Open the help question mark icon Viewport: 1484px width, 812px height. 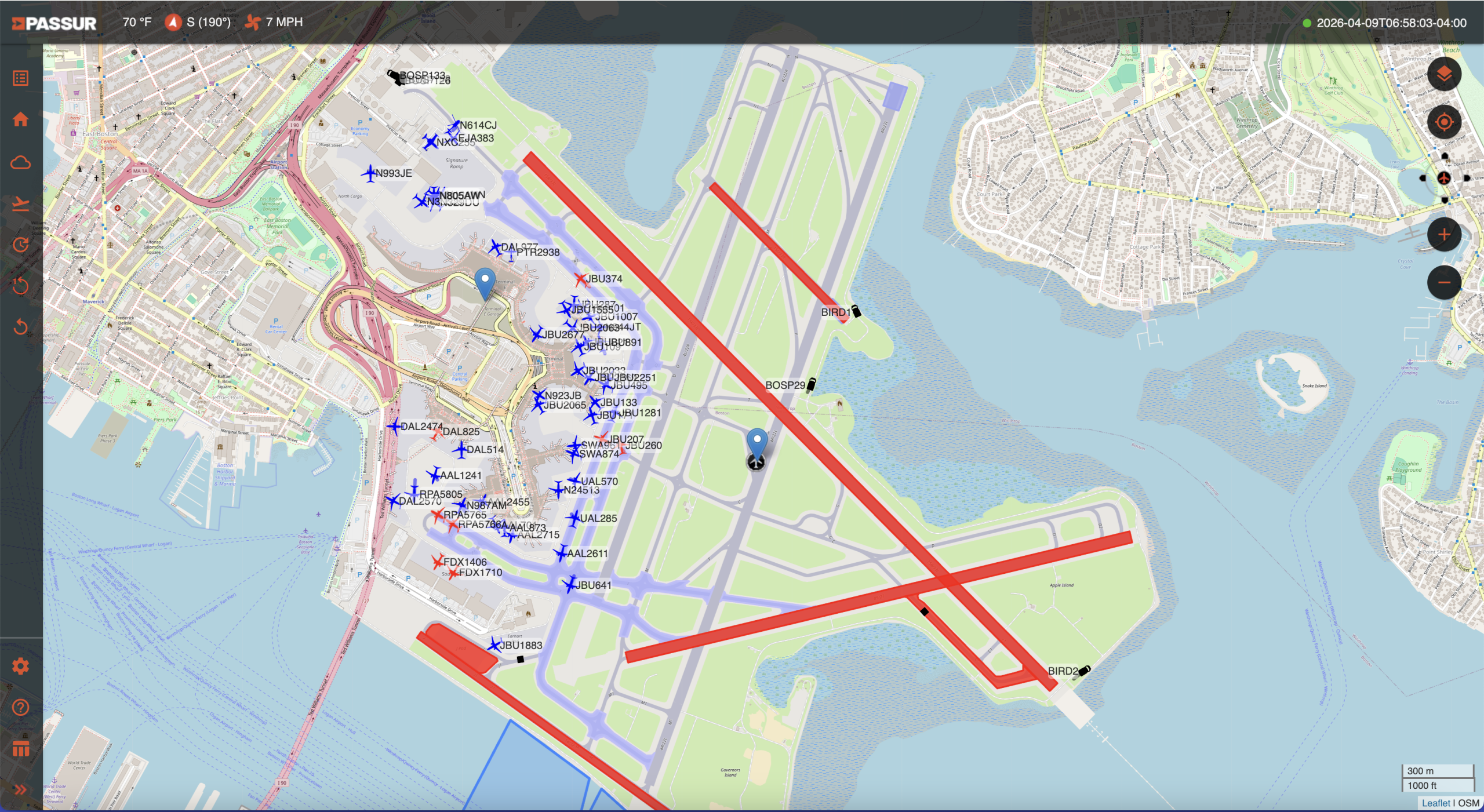(20, 707)
